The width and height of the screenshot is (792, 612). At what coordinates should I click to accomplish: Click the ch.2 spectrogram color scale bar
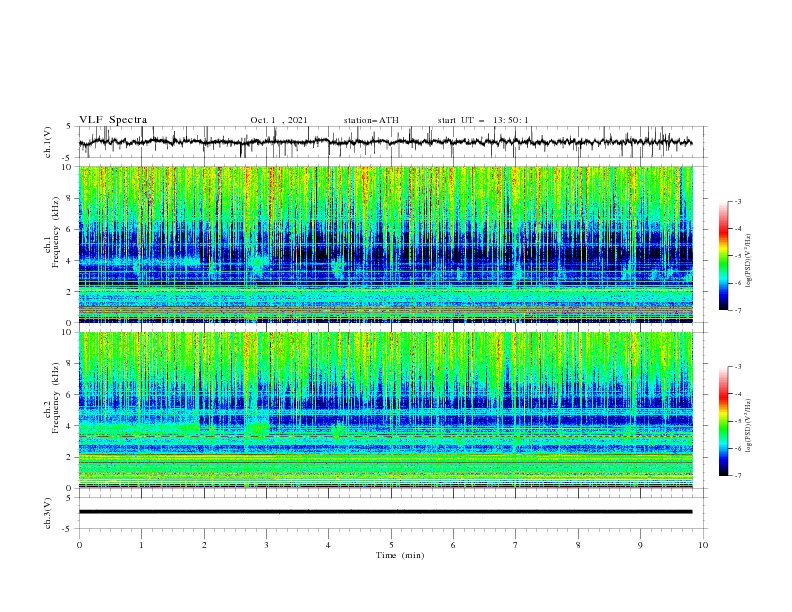[x=723, y=421]
